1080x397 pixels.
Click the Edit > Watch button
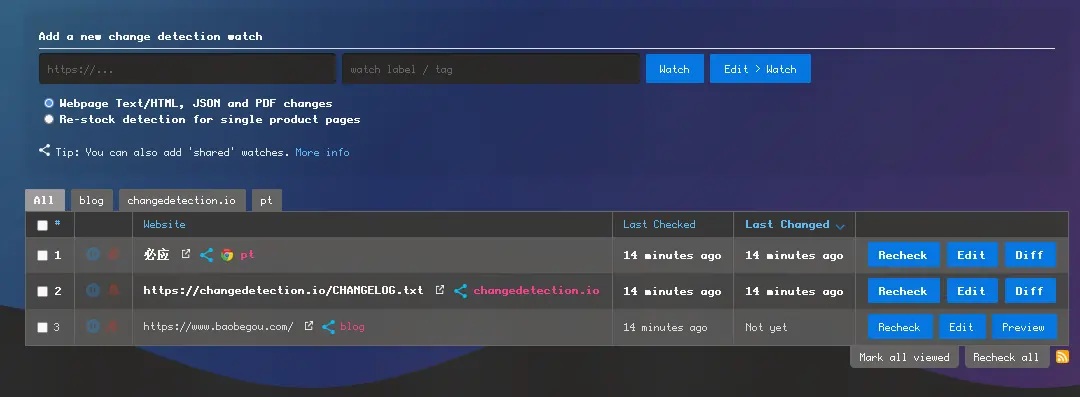click(x=760, y=69)
